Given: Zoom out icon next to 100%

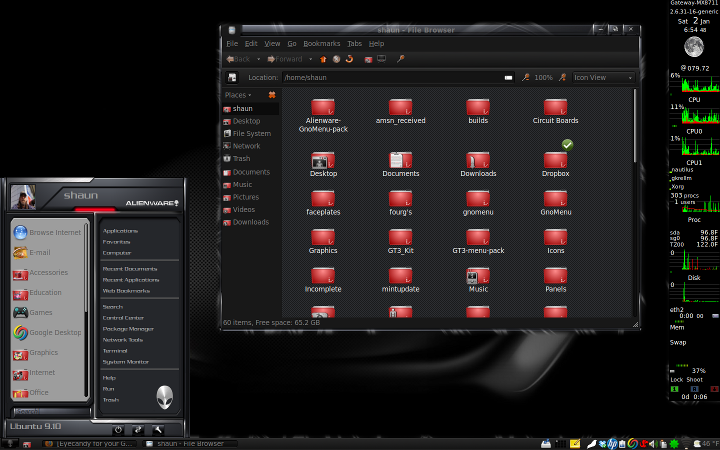Looking at the screenshot, I should click(x=525, y=78).
